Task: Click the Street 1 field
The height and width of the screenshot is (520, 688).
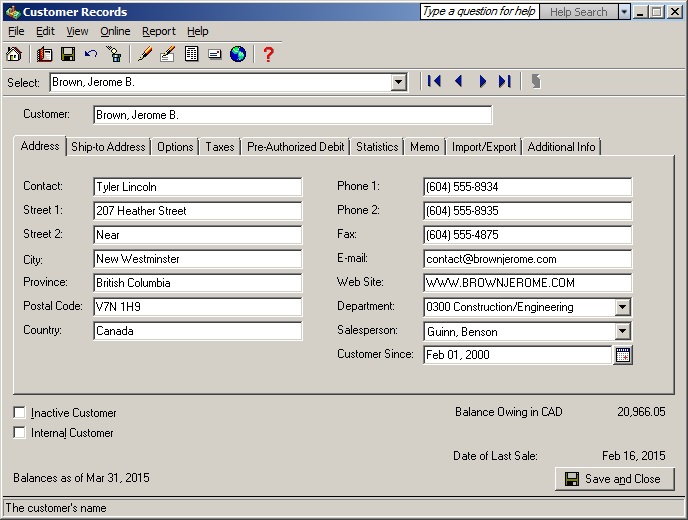Action: click(197, 211)
